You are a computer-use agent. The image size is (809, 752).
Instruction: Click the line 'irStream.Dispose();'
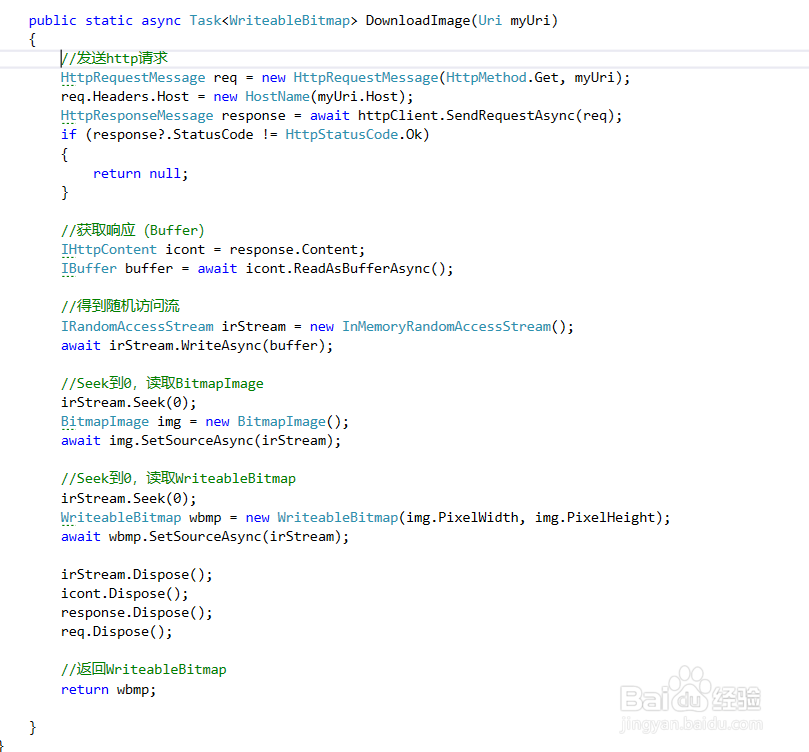tap(137, 575)
